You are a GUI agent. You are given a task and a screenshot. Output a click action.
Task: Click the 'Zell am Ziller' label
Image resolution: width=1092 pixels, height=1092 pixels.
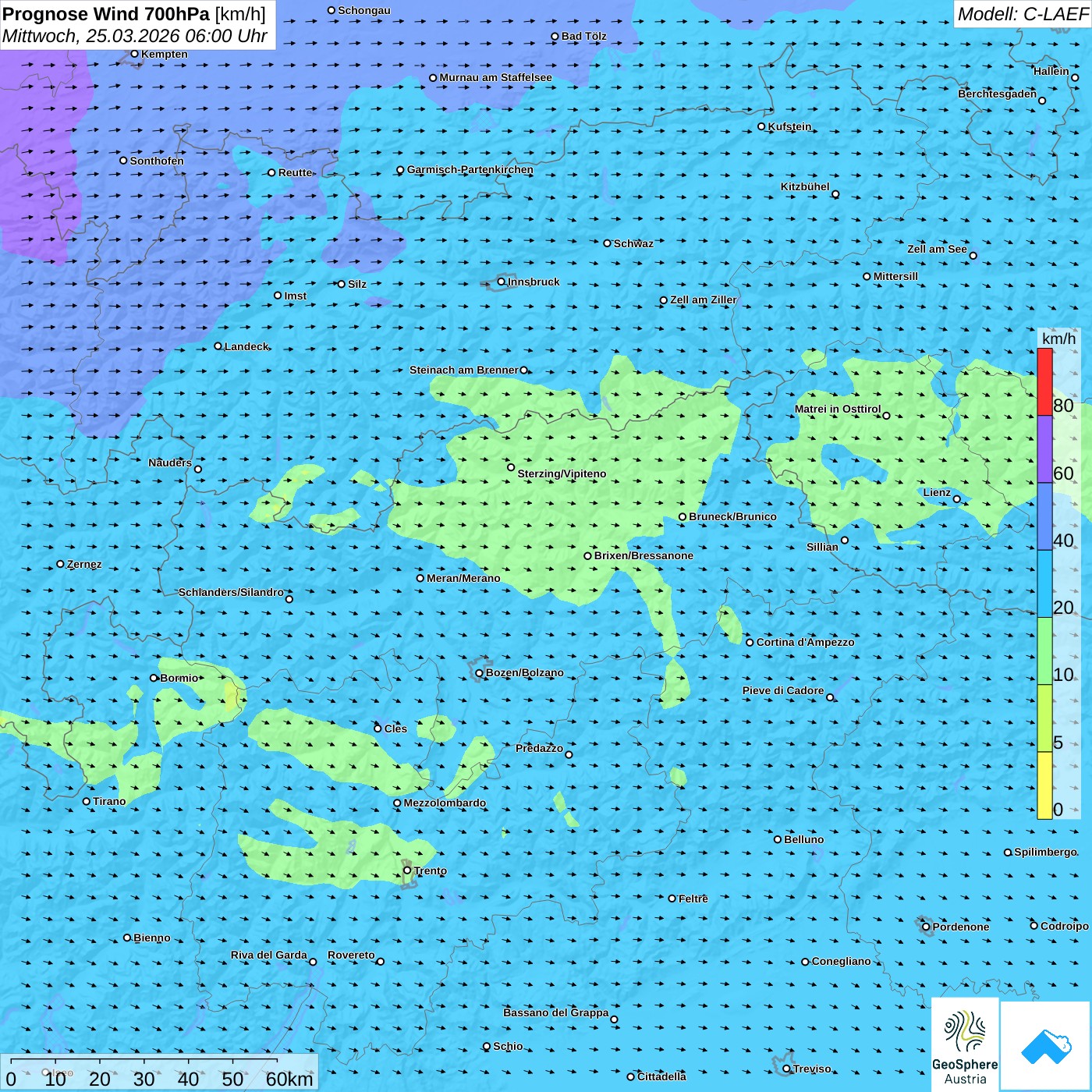703,300
